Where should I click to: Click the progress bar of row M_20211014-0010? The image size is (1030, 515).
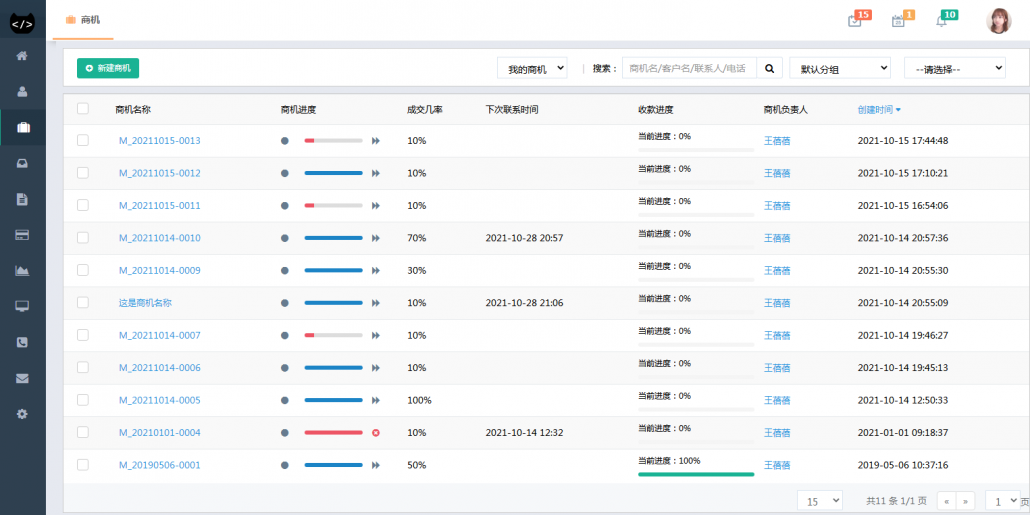pos(333,238)
